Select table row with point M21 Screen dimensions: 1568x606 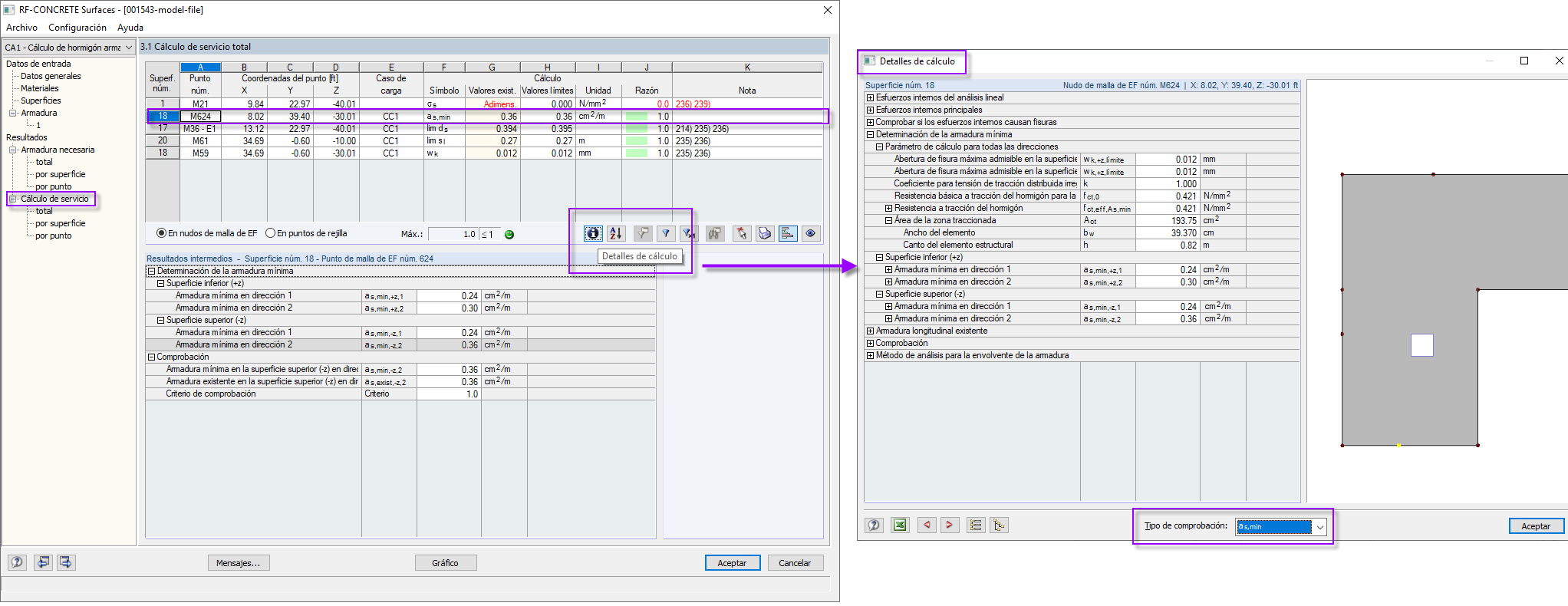point(484,104)
